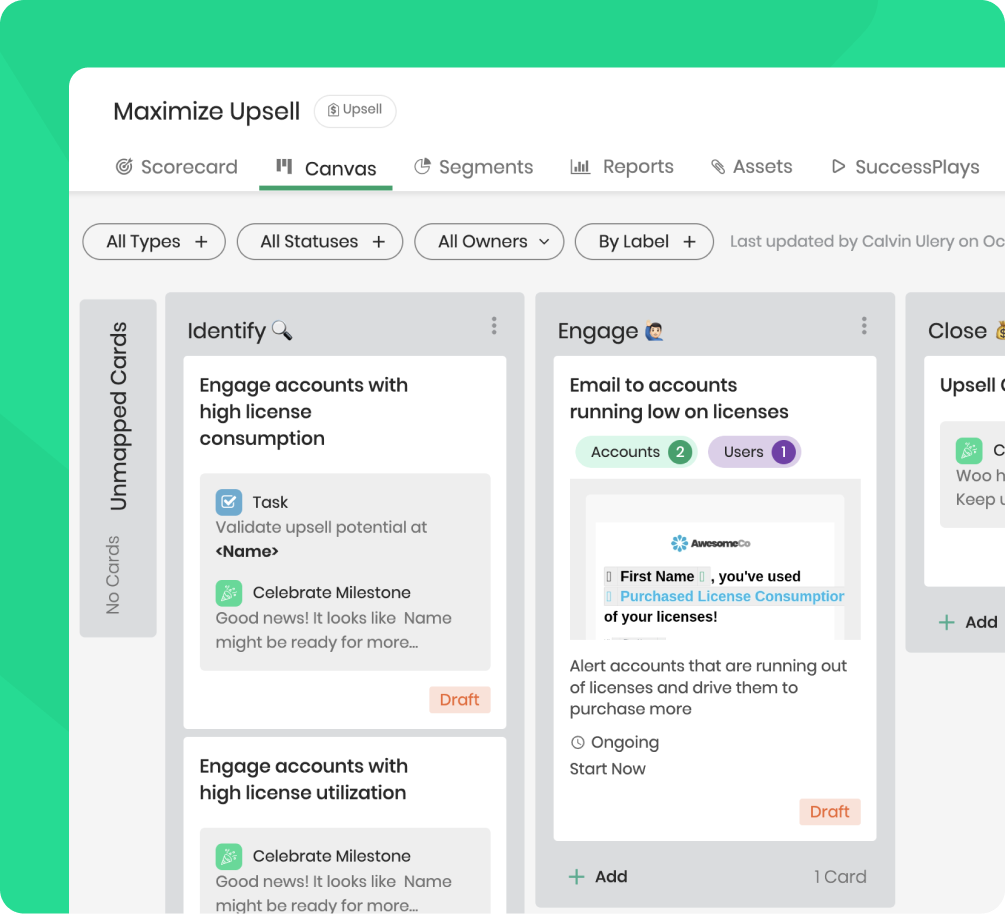Click the Segments pie chart icon
1005x914 pixels.
point(422,167)
